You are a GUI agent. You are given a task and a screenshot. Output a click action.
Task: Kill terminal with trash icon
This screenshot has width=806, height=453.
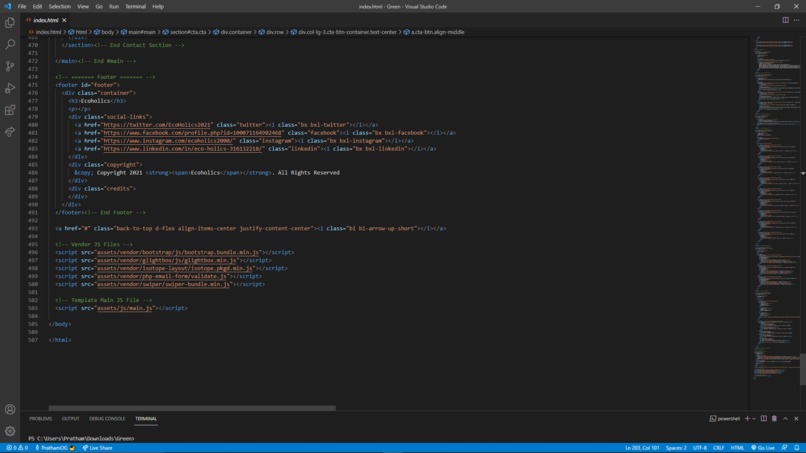click(775, 419)
